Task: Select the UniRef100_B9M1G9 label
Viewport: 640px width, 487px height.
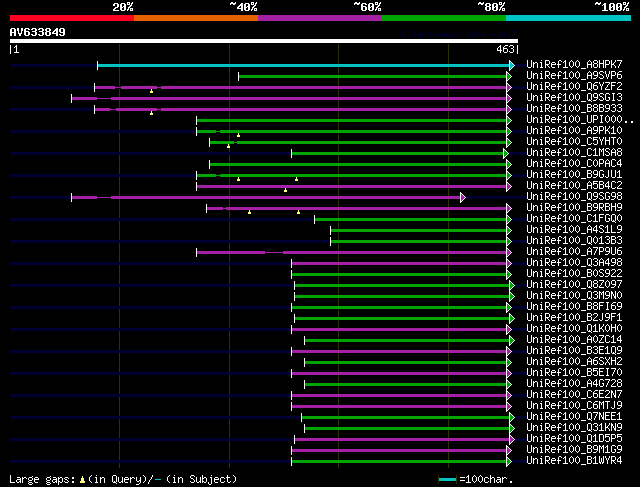Action: click(574, 450)
